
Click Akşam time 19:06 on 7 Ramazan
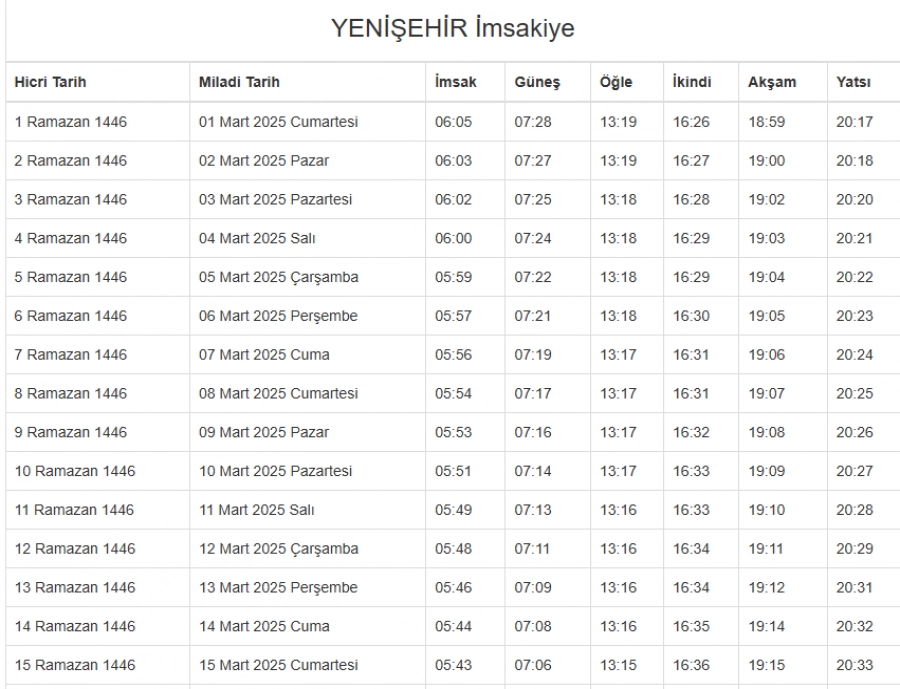pos(766,355)
